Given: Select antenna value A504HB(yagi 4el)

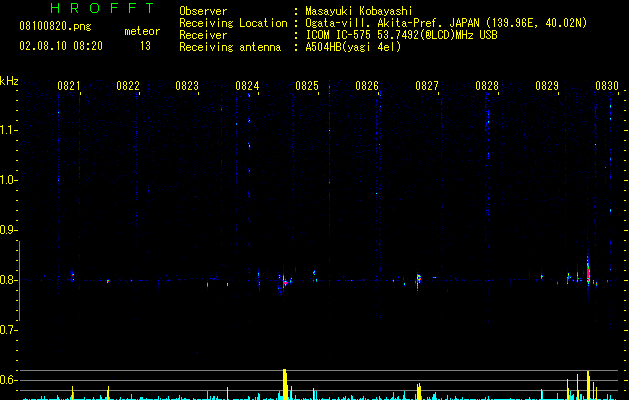Looking at the screenshot, I should click(x=353, y=47).
